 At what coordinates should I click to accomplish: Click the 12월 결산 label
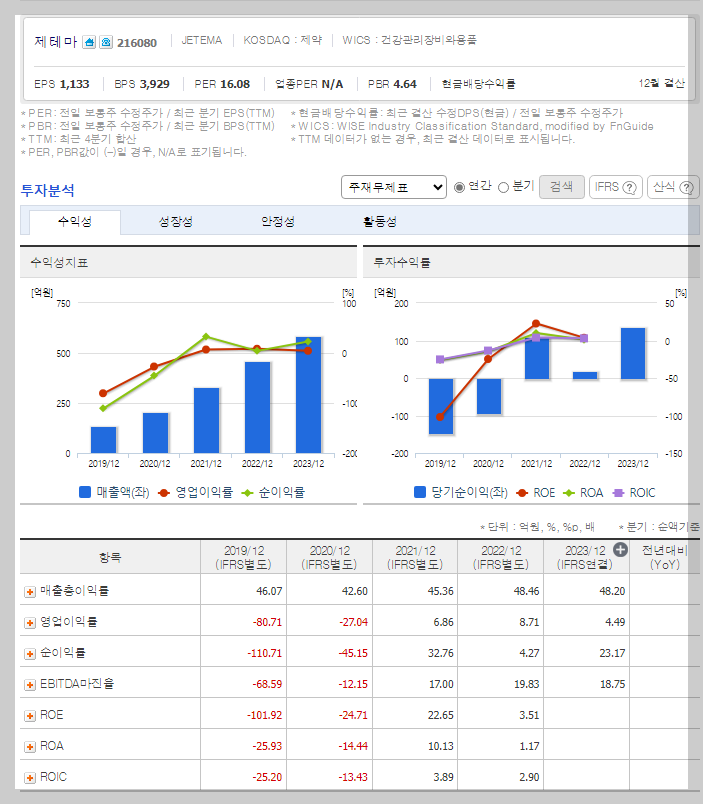pos(661,84)
